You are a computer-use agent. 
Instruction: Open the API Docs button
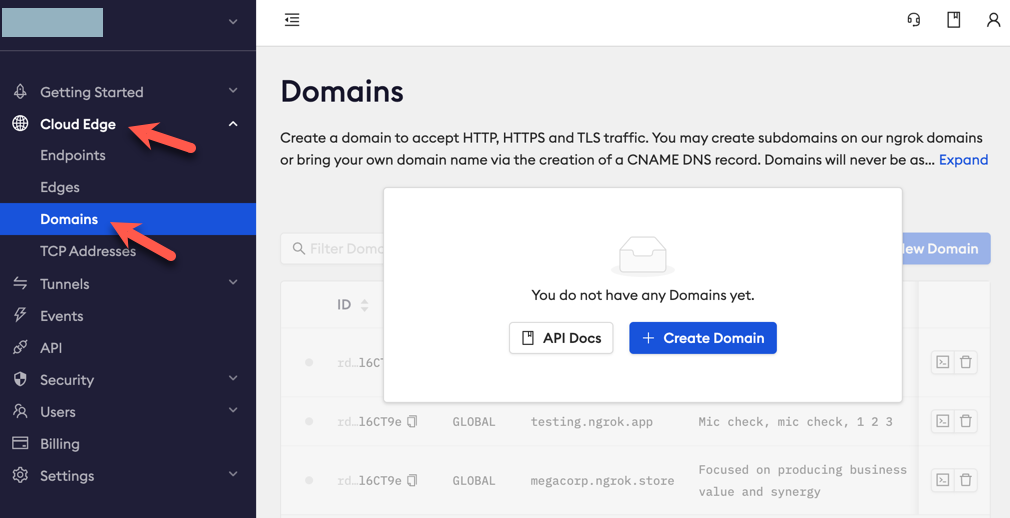point(561,338)
